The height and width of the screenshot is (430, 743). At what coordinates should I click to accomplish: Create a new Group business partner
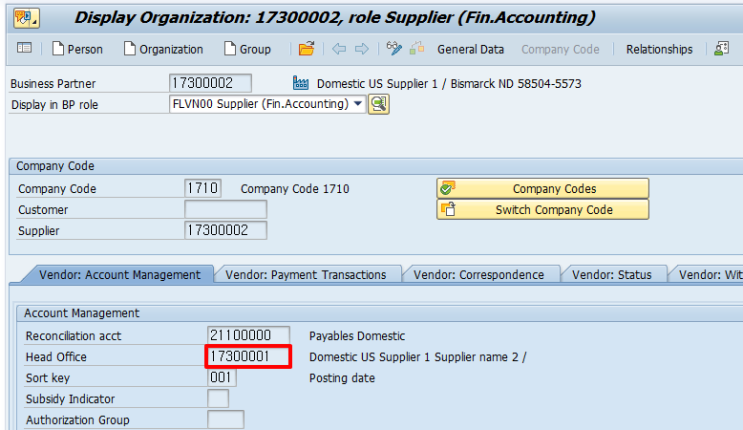pos(247,49)
